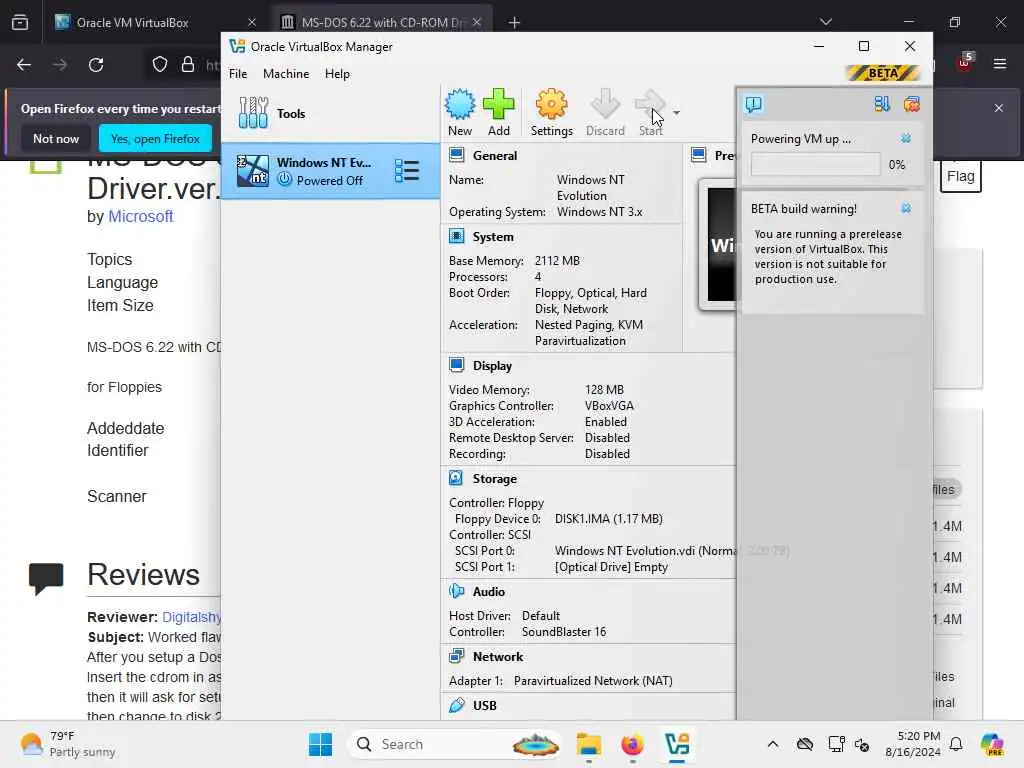This screenshot has width=1024, height=768.
Task: Click the Storage section header
Action: point(494,479)
